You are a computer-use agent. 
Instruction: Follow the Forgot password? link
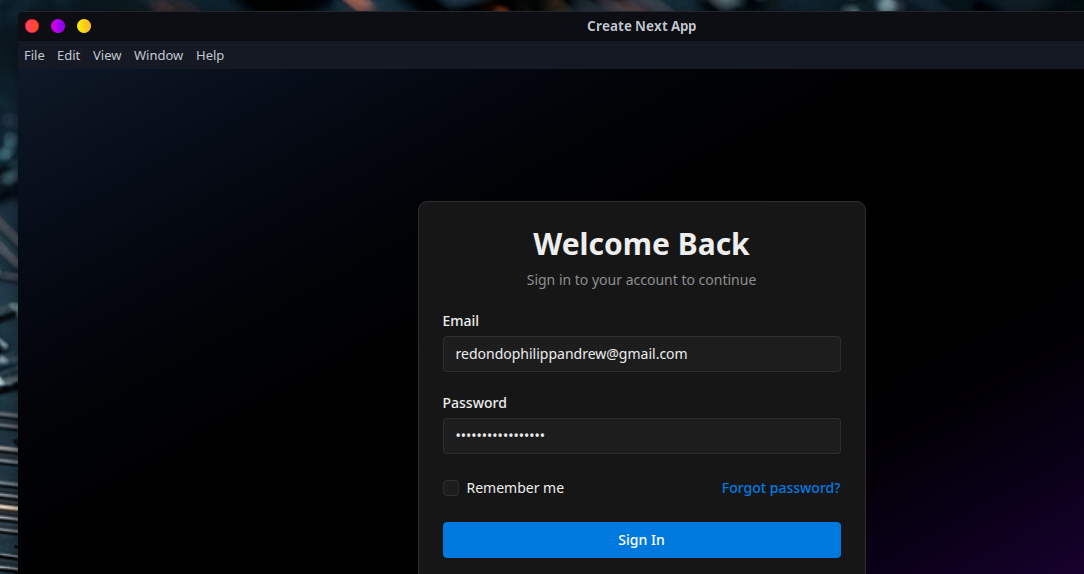click(x=781, y=488)
